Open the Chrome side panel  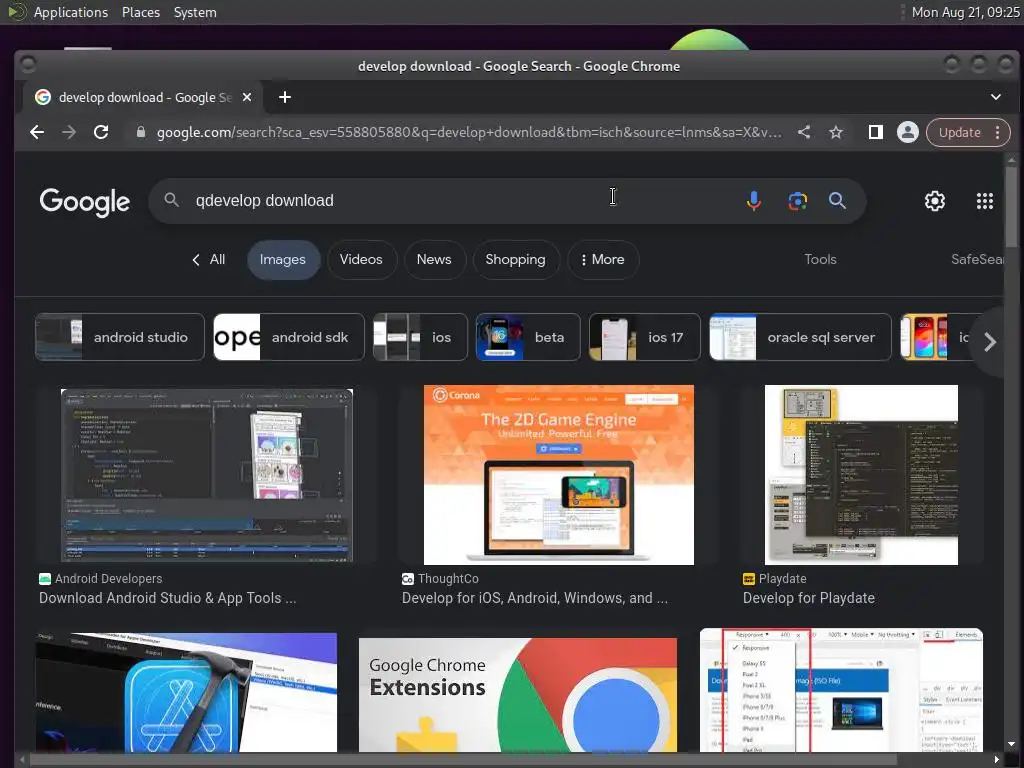pyautogui.click(x=876, y=133)
